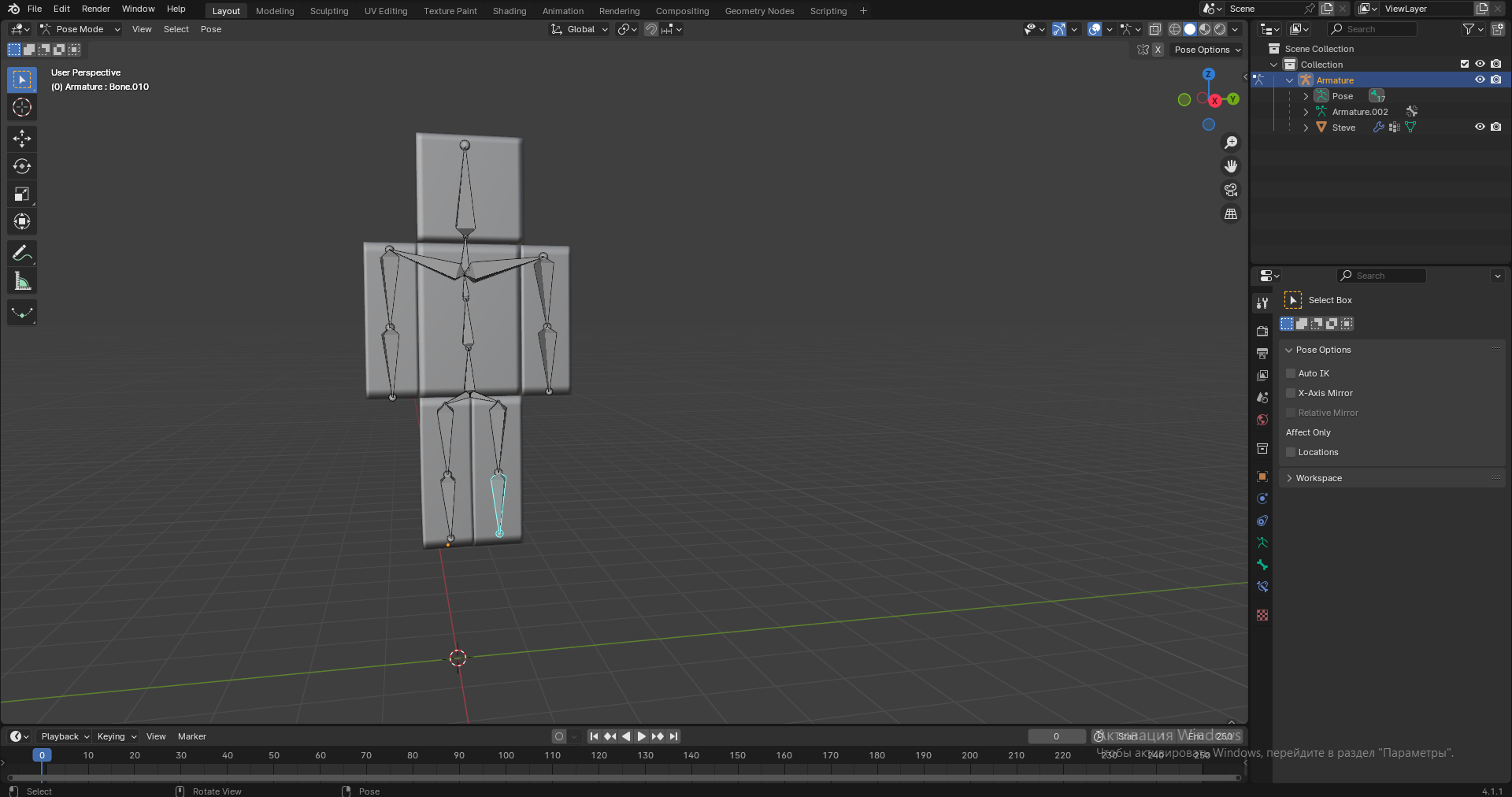The height and width of the screenshot is (797, 1512).
Task: Click the current frame number field
Action: [1056, 736]
